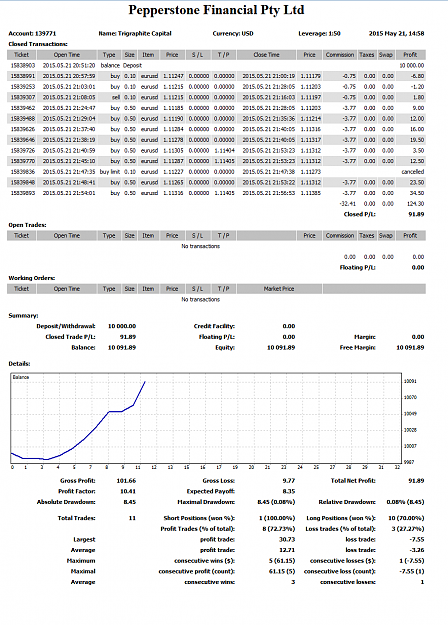Select ticket number 15838991
The width and height of the screenshot is (448, 625).
point(23,76)
